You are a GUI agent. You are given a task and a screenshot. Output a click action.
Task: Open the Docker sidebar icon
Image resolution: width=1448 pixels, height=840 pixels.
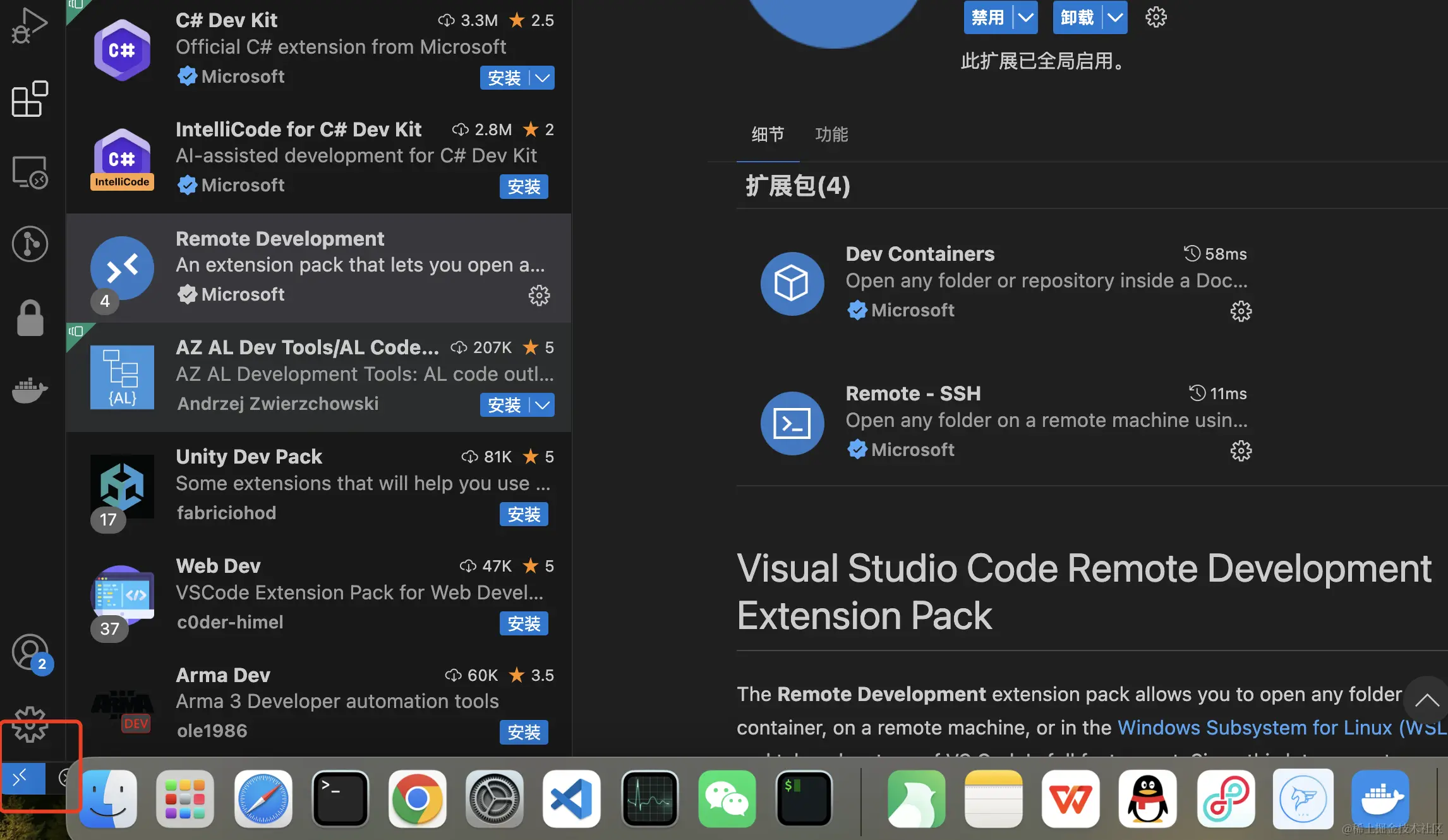[29, 389]
